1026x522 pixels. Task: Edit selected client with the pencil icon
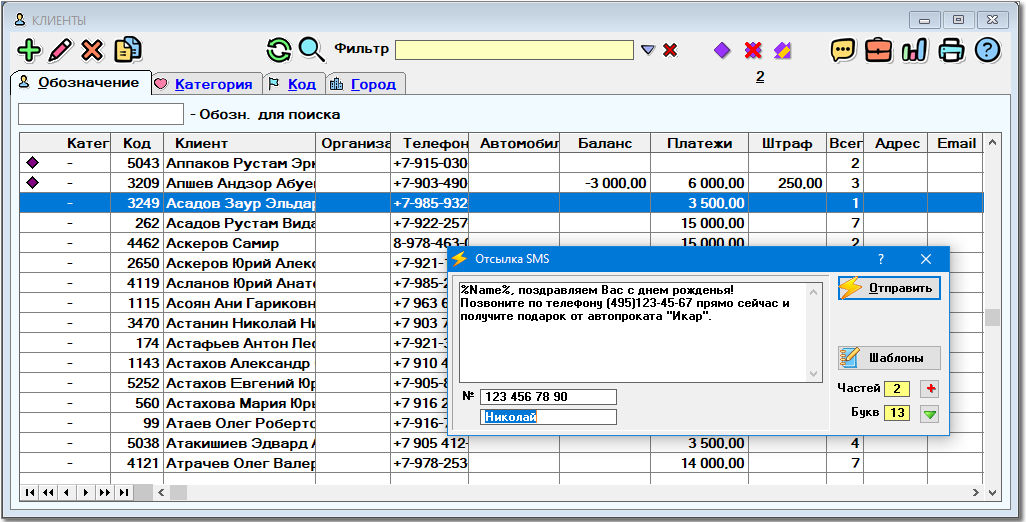(60, 50)
